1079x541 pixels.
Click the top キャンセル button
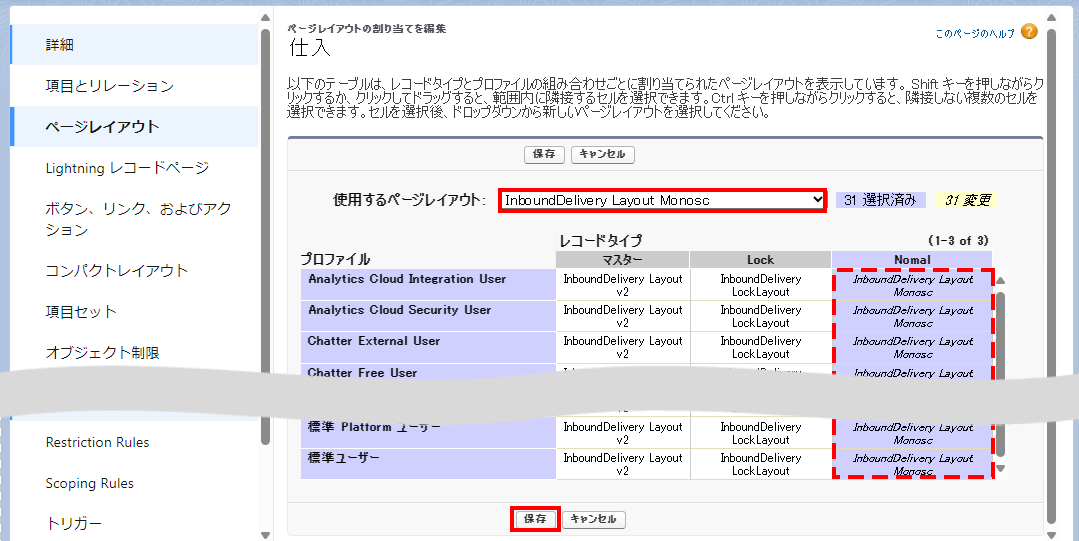pos(603,154)
